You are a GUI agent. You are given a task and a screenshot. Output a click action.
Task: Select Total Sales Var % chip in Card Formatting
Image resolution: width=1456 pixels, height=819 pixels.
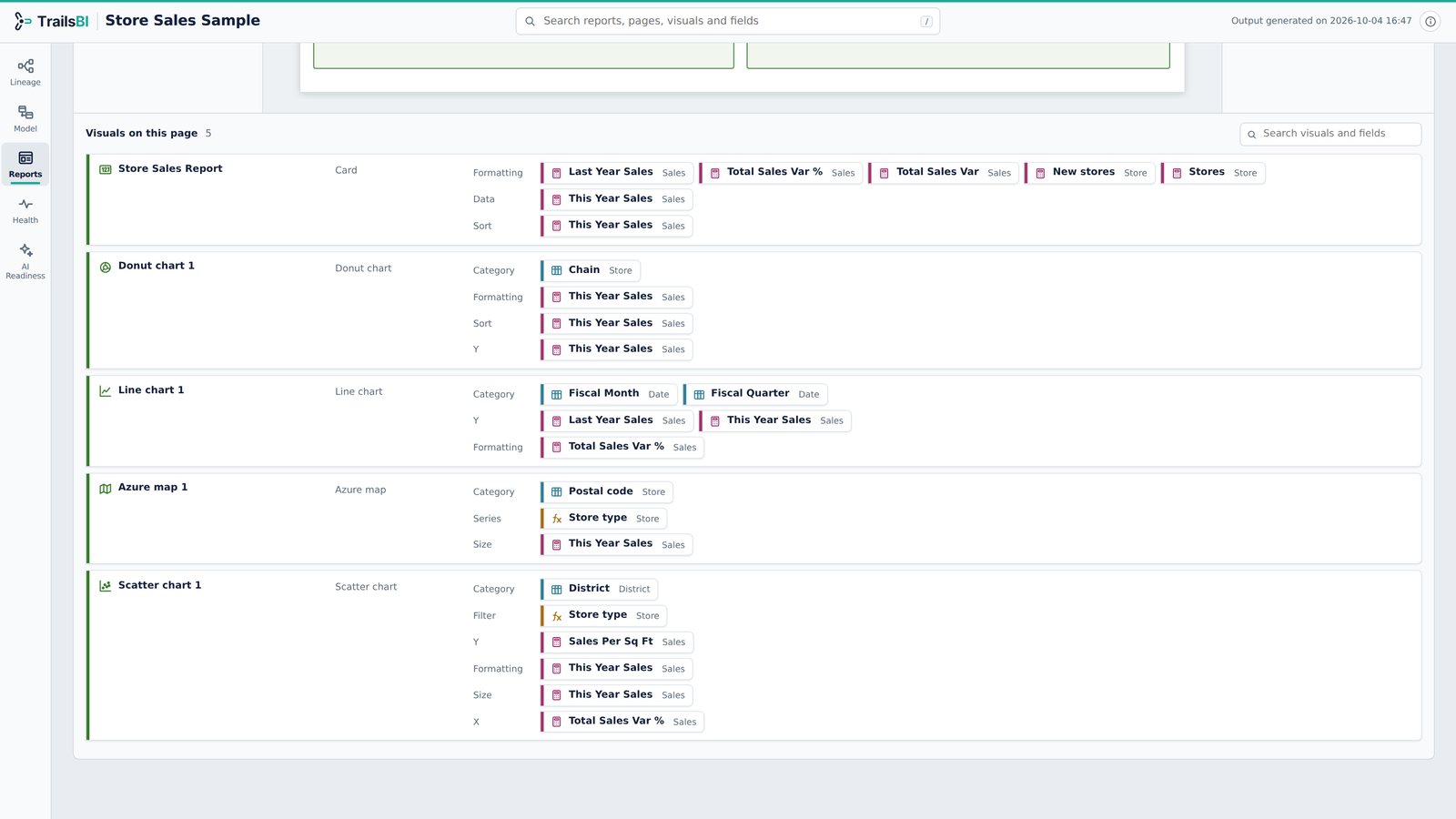(x=781, y=173)
